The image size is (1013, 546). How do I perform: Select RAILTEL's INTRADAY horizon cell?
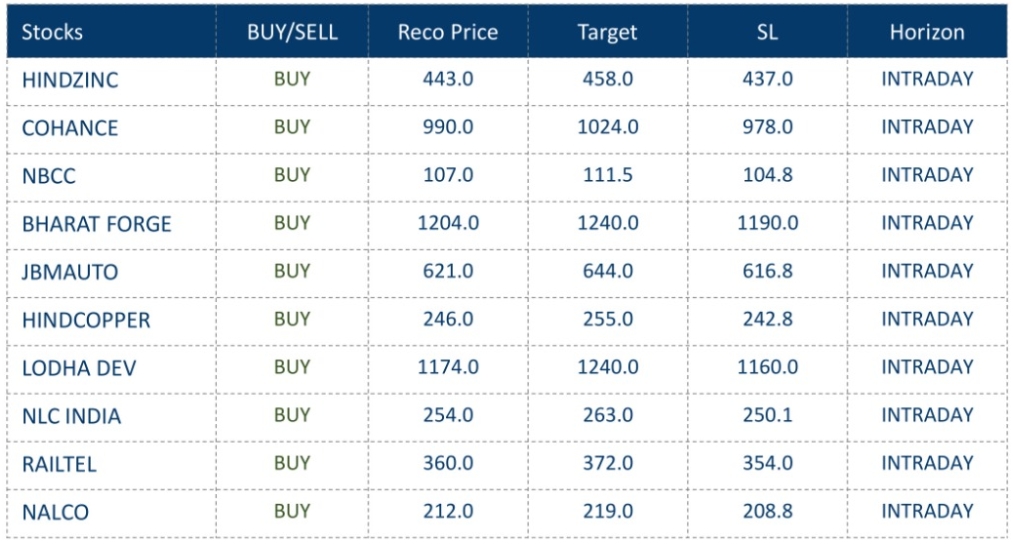tap(927, 463)
